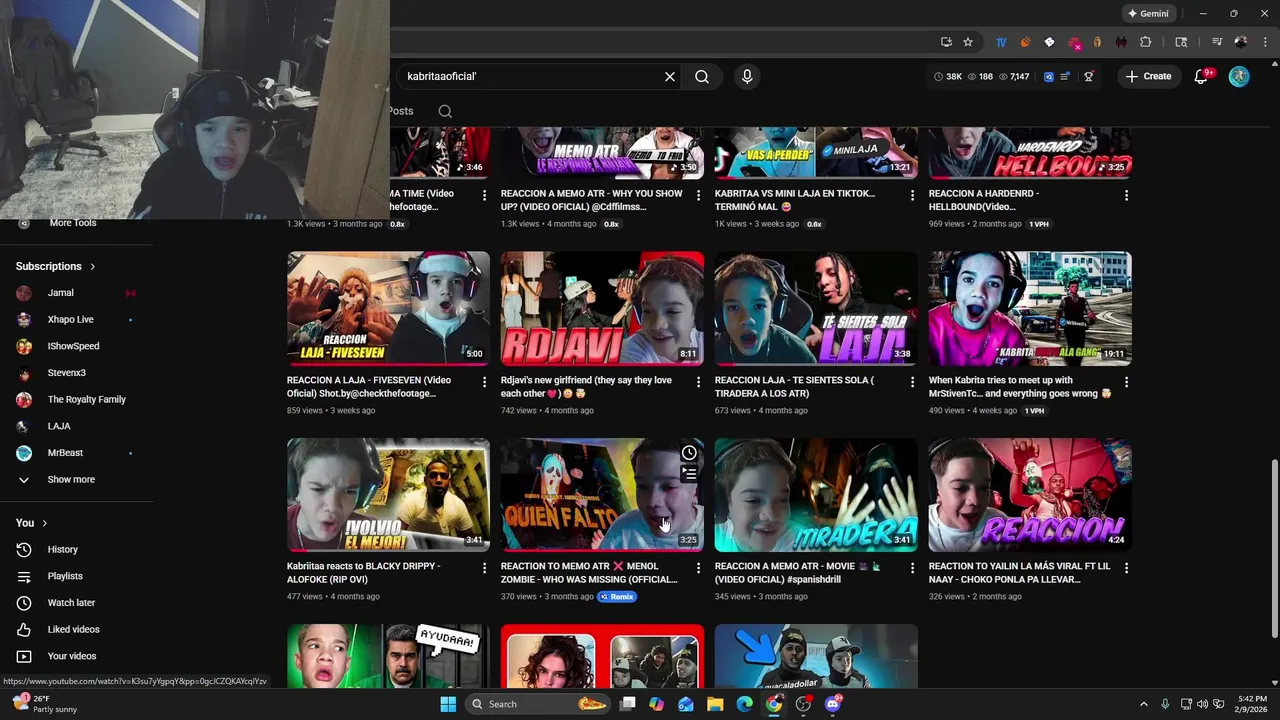Image resolution: width=1280 pixels, height=720 pixels.
Task: Open options for BLACKY DRIPPY - ALOFOKE video
Action: (x=485, y=568)
